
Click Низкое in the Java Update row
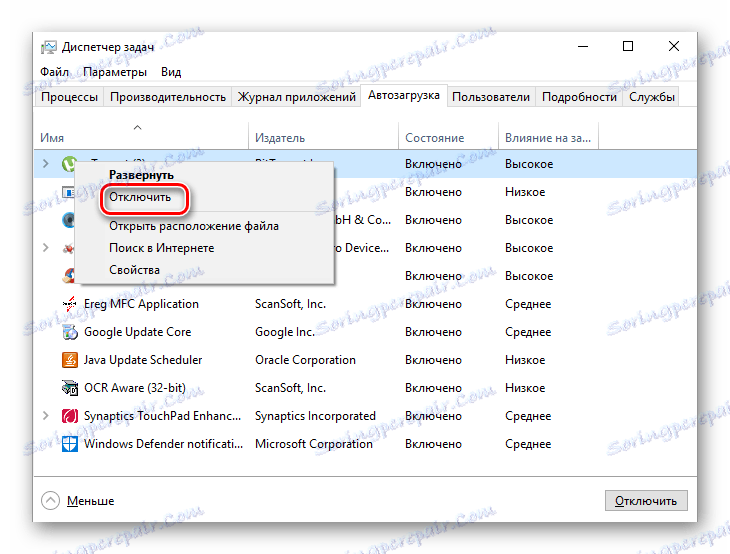(525, 360)
